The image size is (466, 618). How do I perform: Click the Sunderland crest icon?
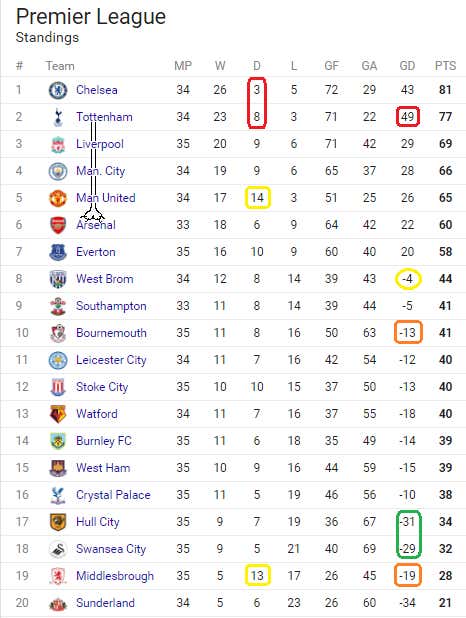pos(58,603)
